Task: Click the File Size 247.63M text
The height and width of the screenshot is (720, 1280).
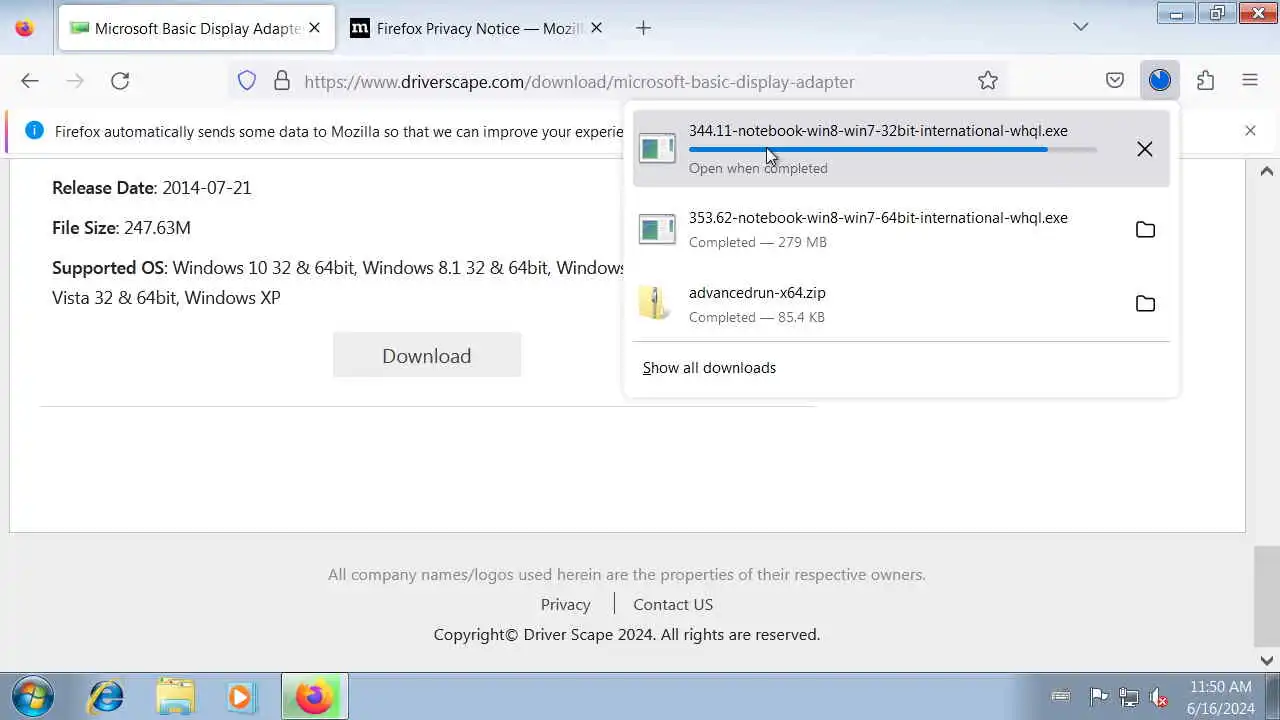Action: (x=121, y=228)
